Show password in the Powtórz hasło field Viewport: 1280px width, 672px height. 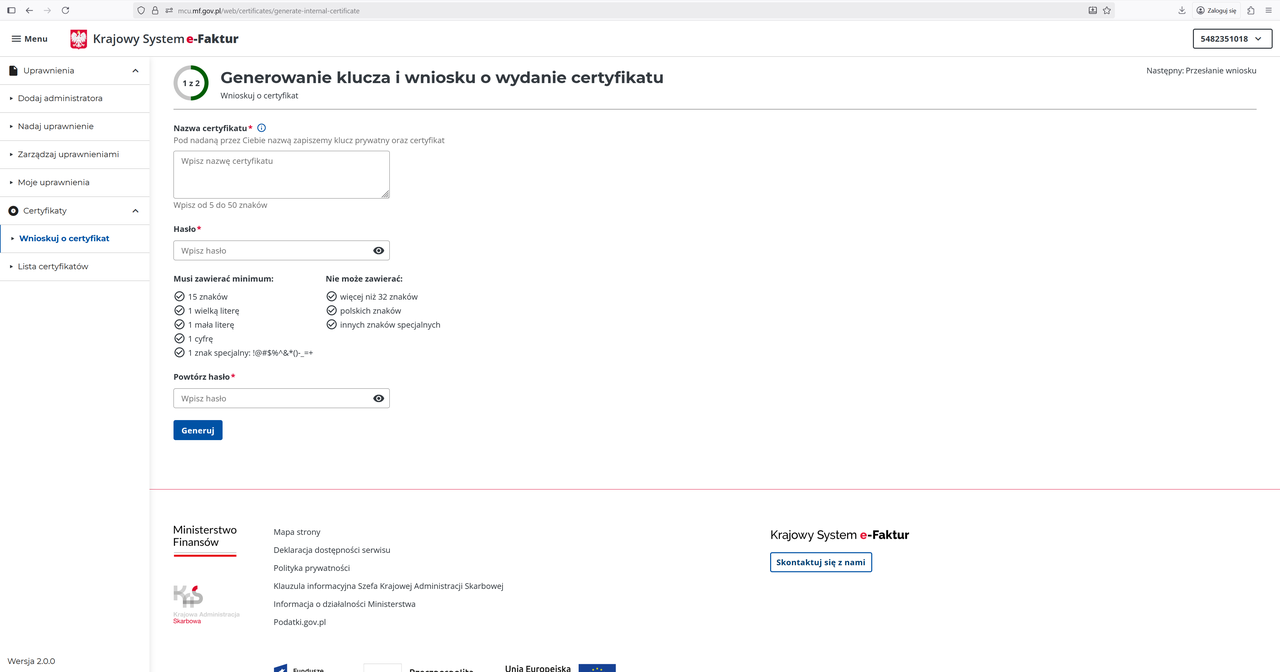pyautogui.click(x=379, y=398)
